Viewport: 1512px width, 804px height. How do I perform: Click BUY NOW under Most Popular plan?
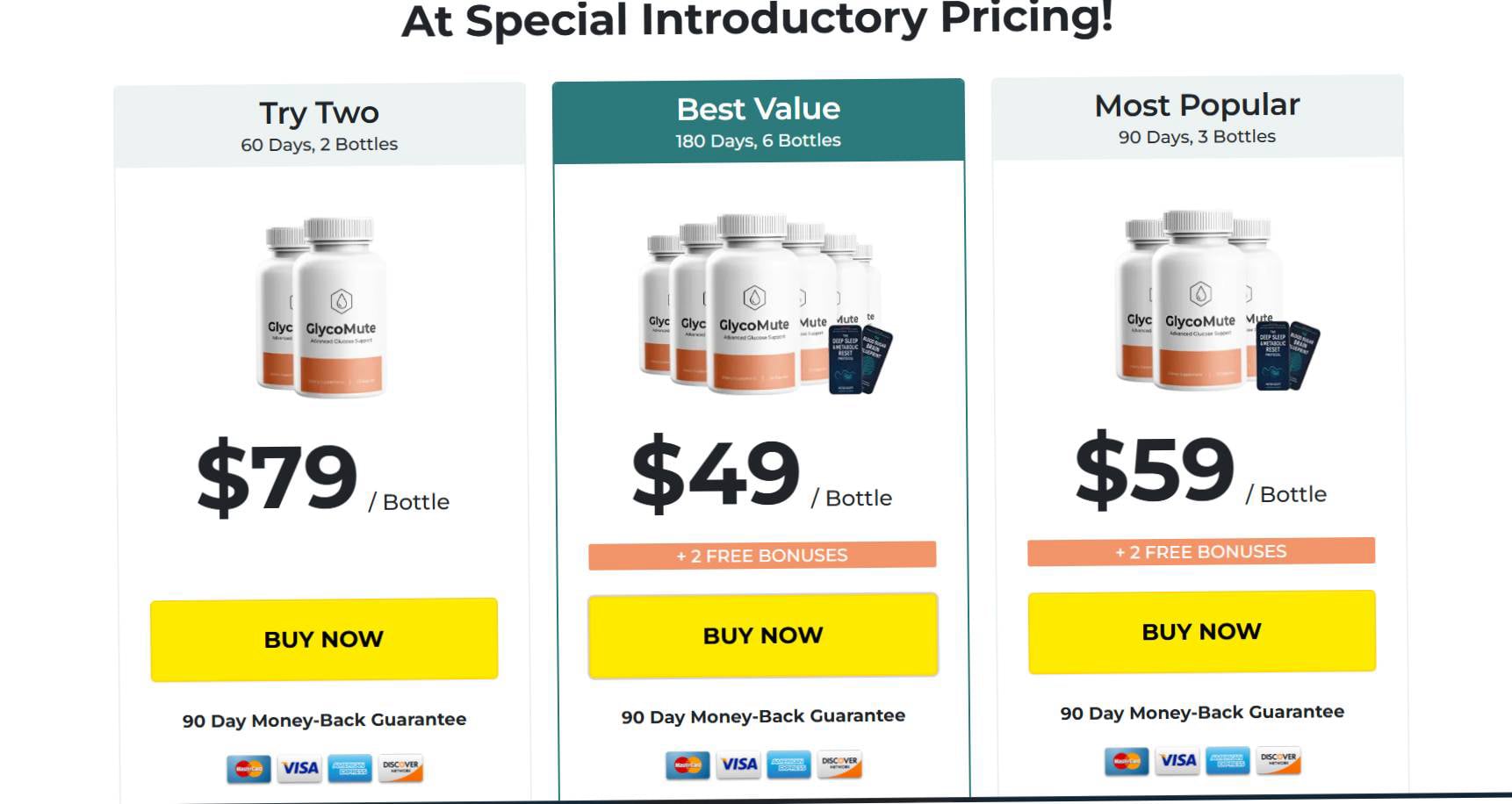click(x=1199, y=631)
